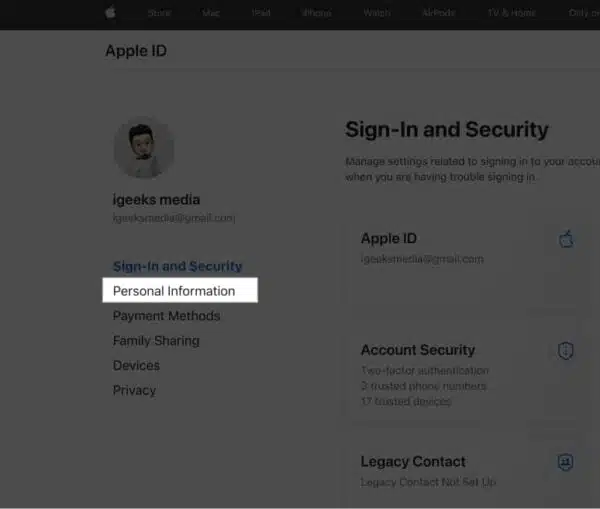Screen dimensions: 600x509
Task: Open the Privacy sidebar section
Action: 134,391
